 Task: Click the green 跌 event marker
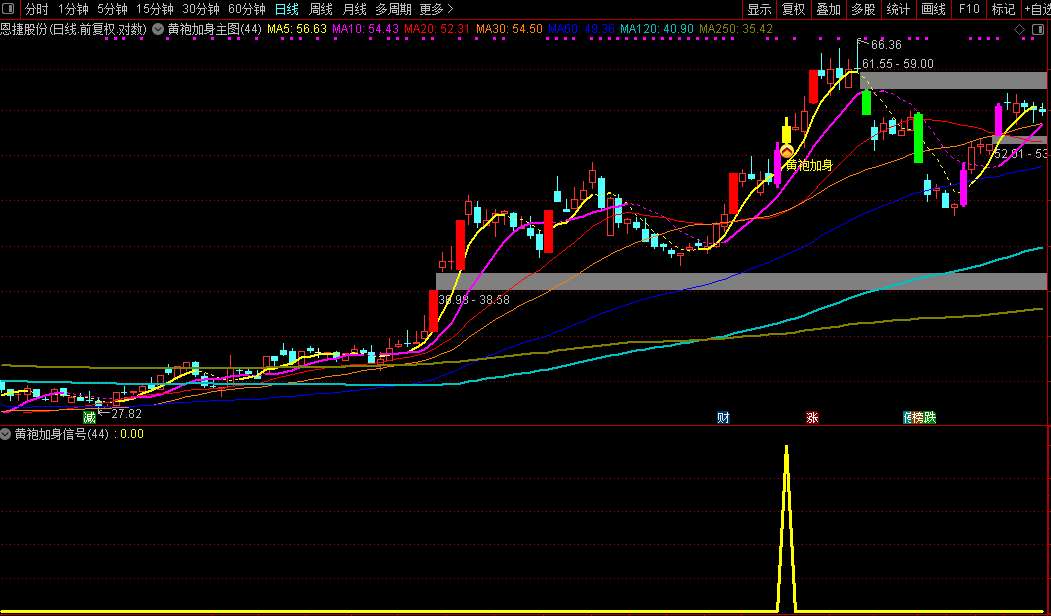pyautogui.click(x=930, y=418)
